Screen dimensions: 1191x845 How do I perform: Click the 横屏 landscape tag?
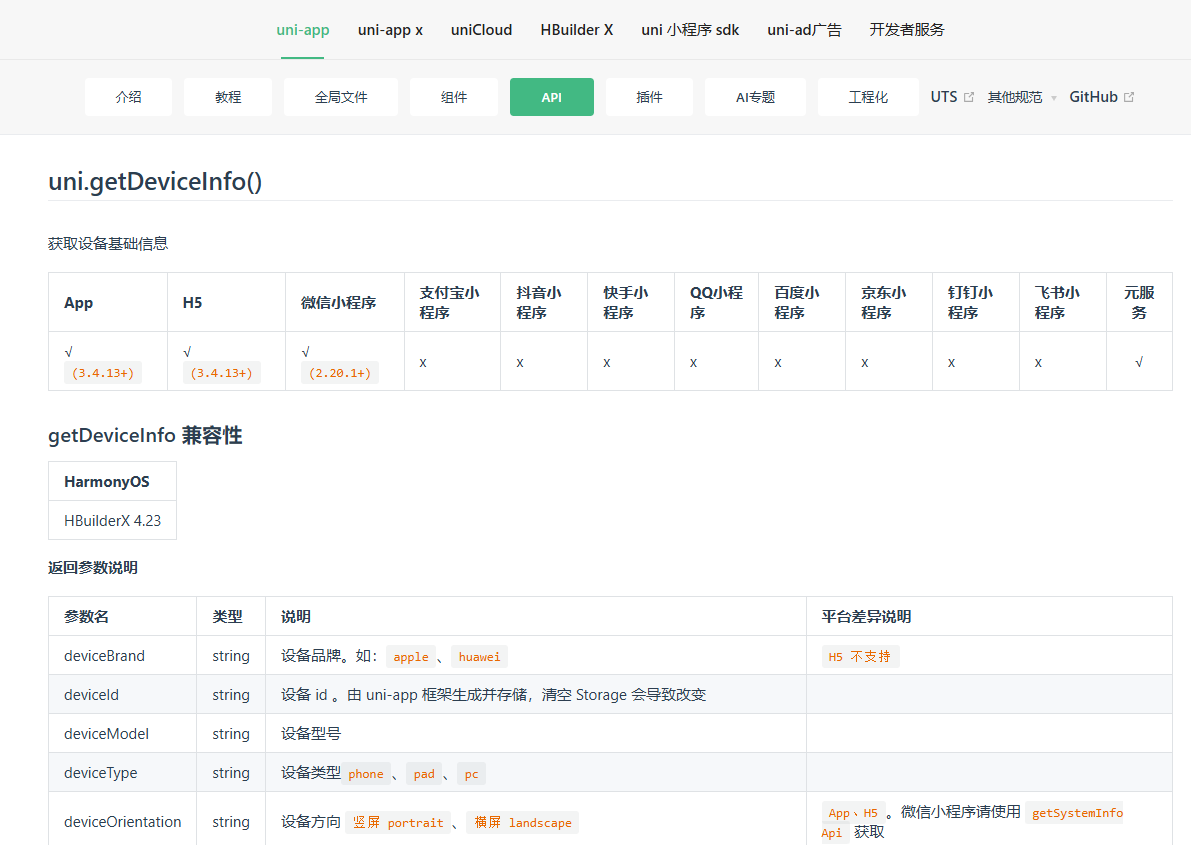[523, 822]
